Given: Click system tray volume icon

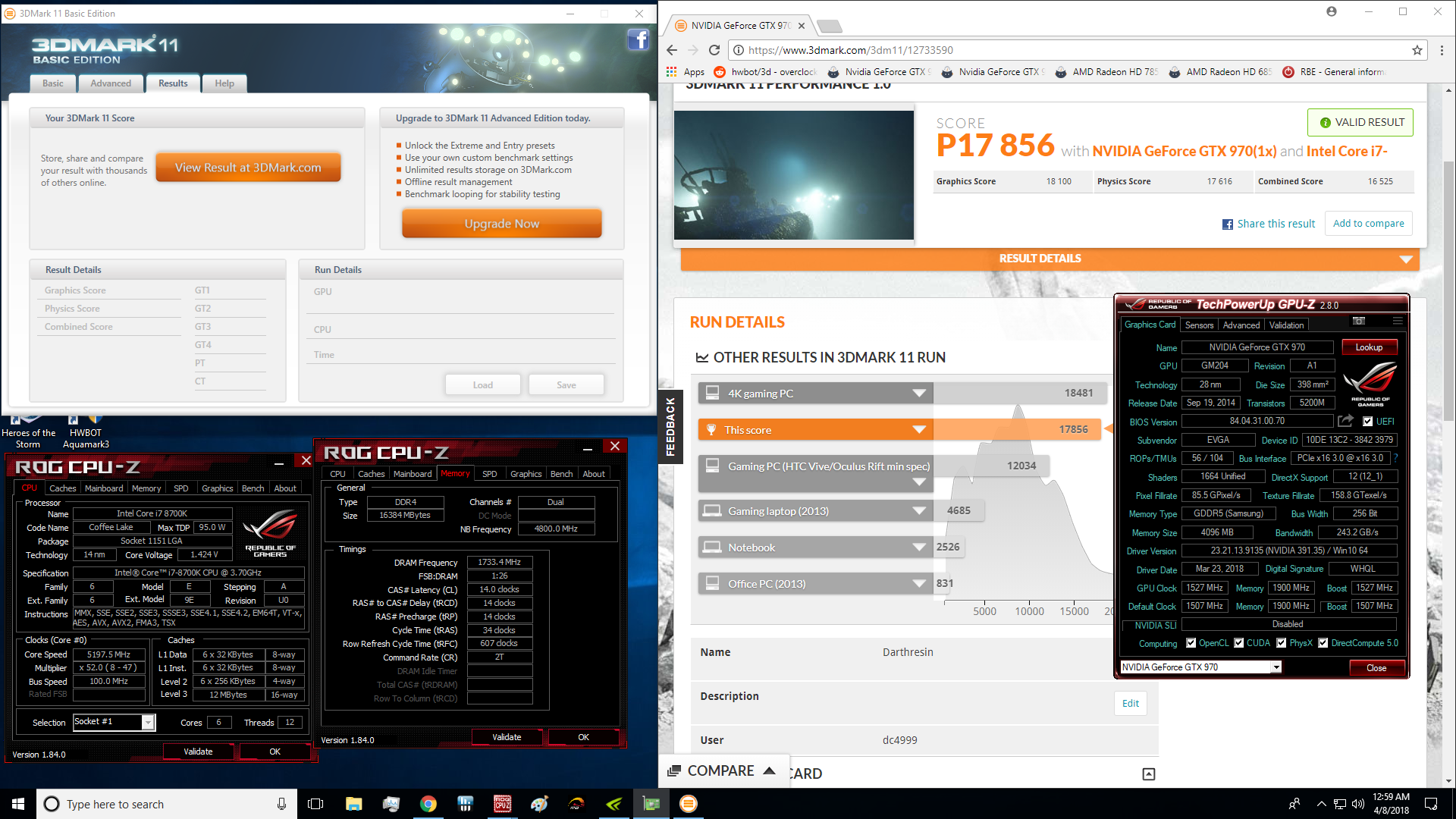Looking at the screenshot, I should (x=1357, y=804).
